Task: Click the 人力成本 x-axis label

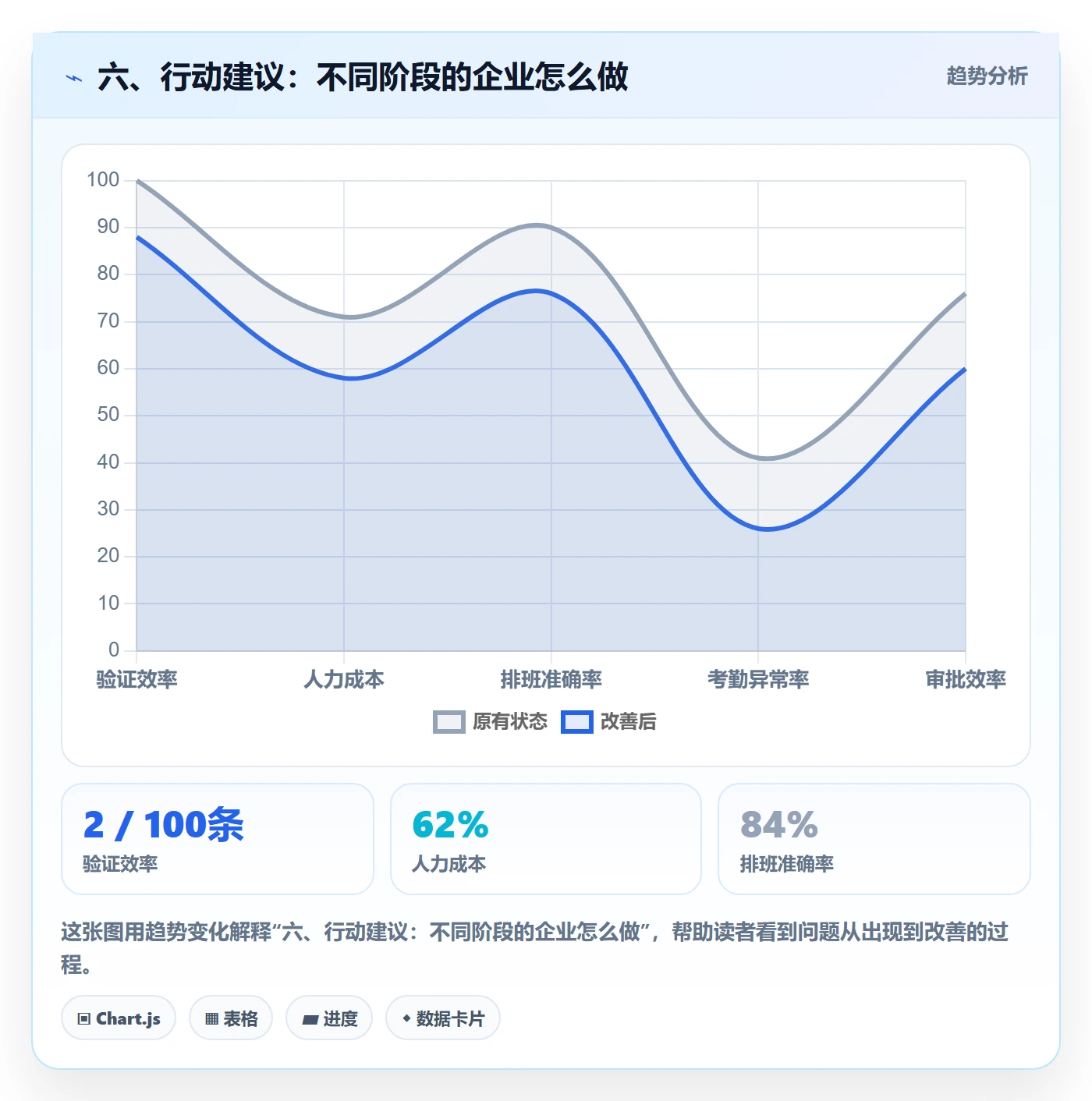Action: [344, 679]
